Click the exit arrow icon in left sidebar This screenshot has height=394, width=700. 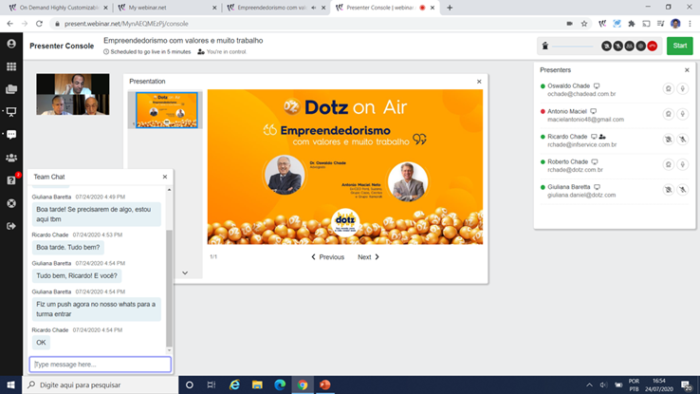point(11,226)
